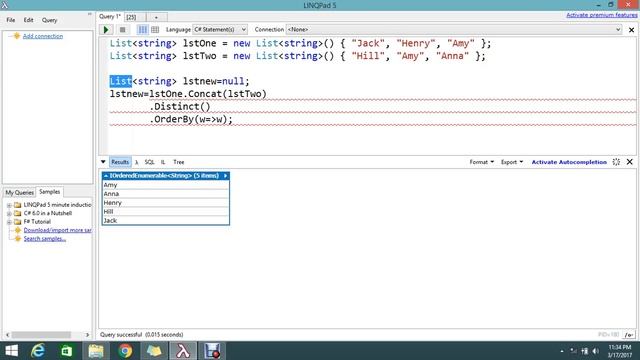Click Search samples link
Image resolution: width=640 pixels, height=360 pixels.
(x=44, y=239)
